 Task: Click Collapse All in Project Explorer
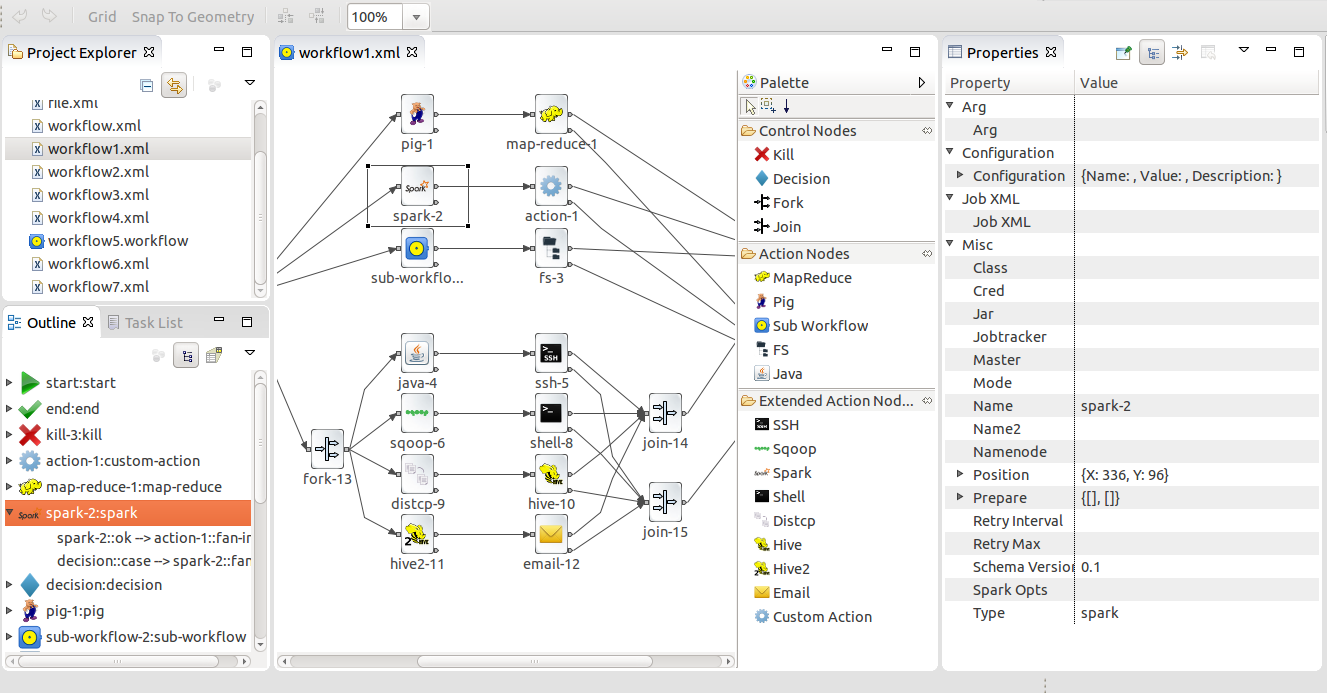click(x=146, y=84)
